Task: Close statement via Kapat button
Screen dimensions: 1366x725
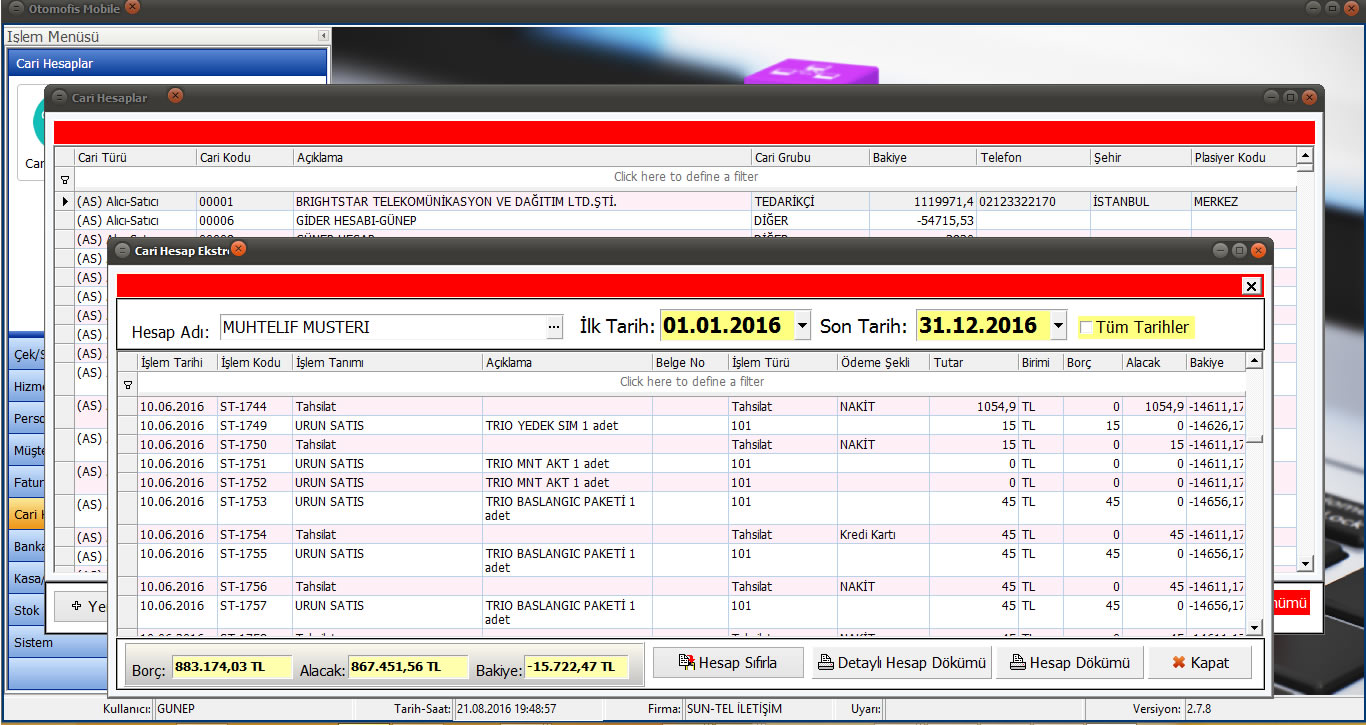Action: coord(1200,662)
